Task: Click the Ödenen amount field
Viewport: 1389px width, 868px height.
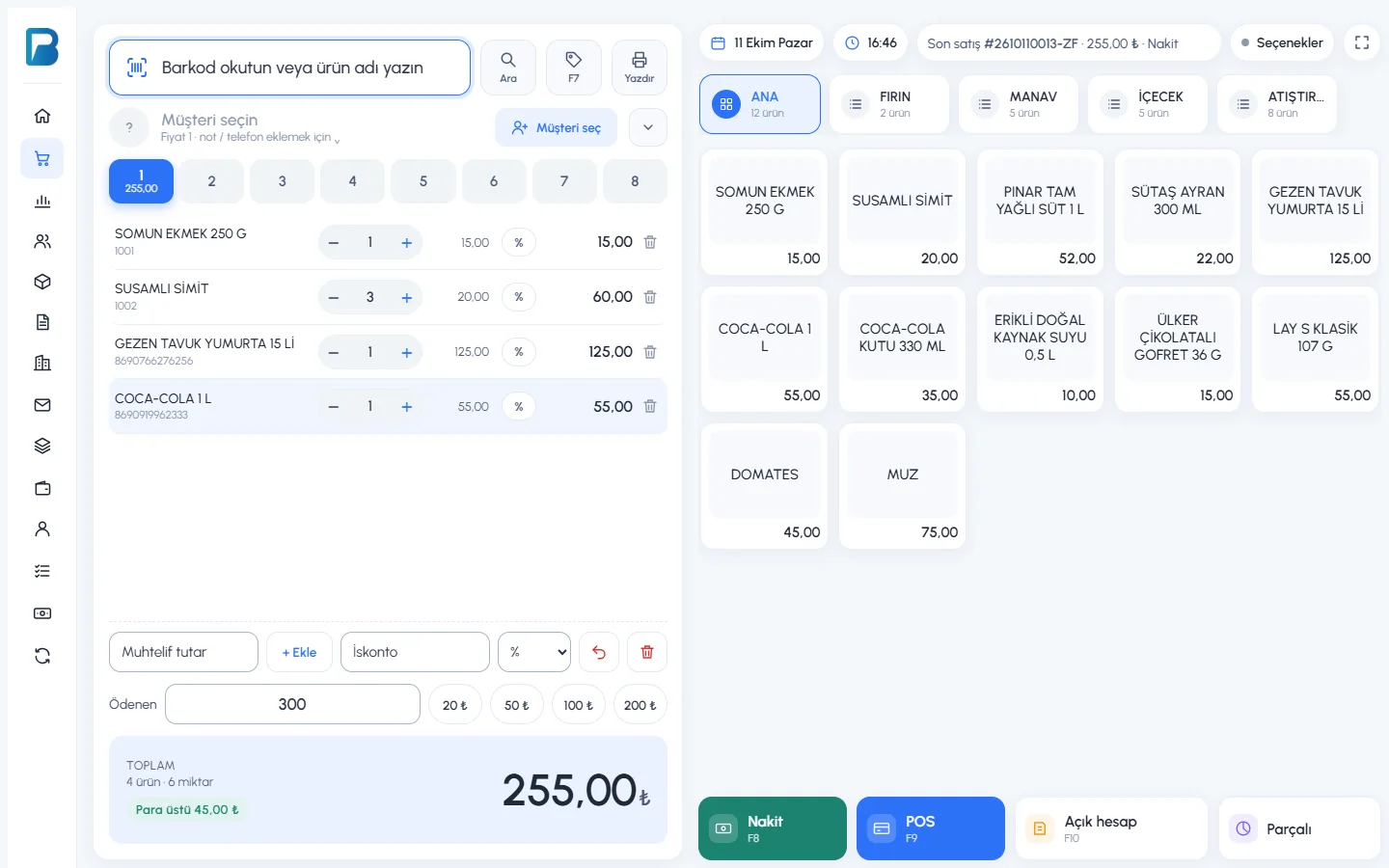Action: point(292,704)
